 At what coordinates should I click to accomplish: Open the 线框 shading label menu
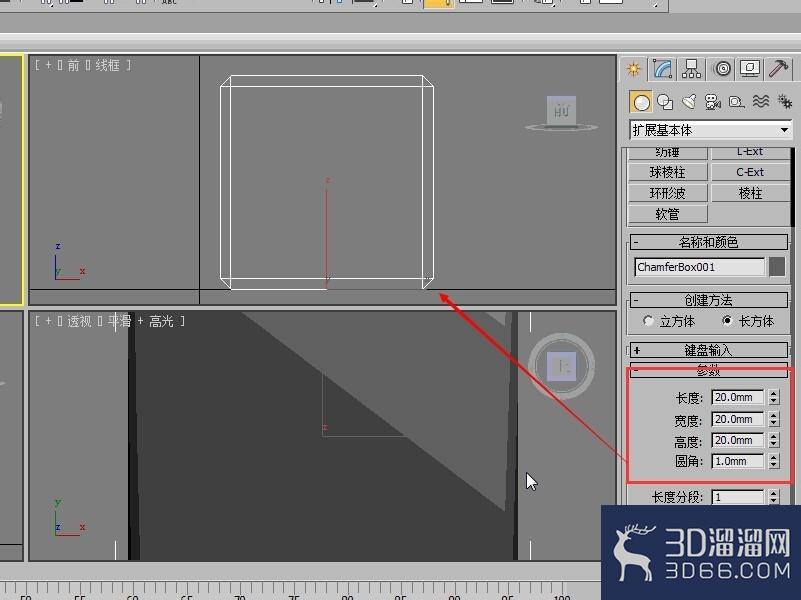point(107,65)
